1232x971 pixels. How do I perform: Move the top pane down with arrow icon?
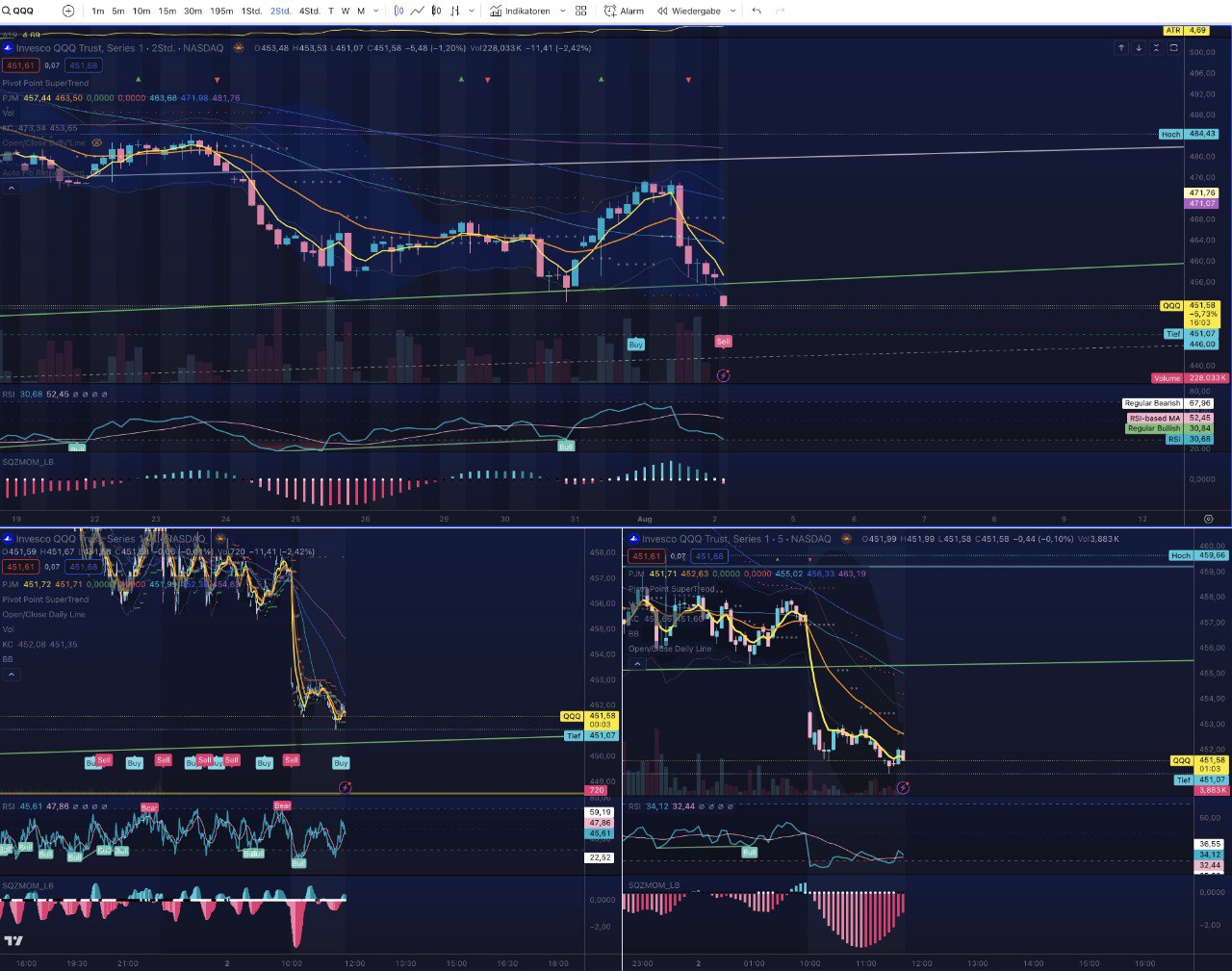click(1139, 47)
